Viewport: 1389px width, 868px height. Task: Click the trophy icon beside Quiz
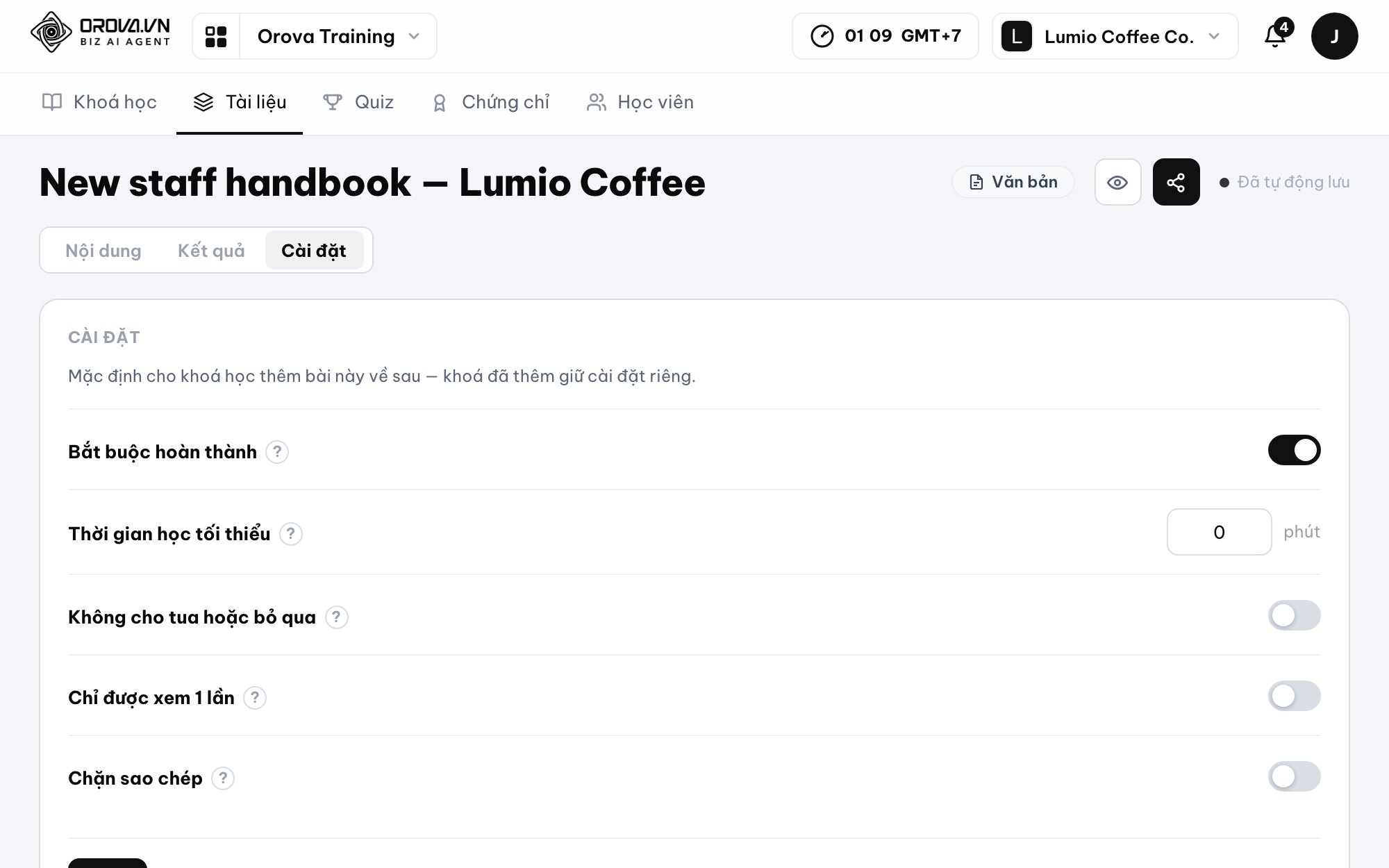(x=333, y=102)
